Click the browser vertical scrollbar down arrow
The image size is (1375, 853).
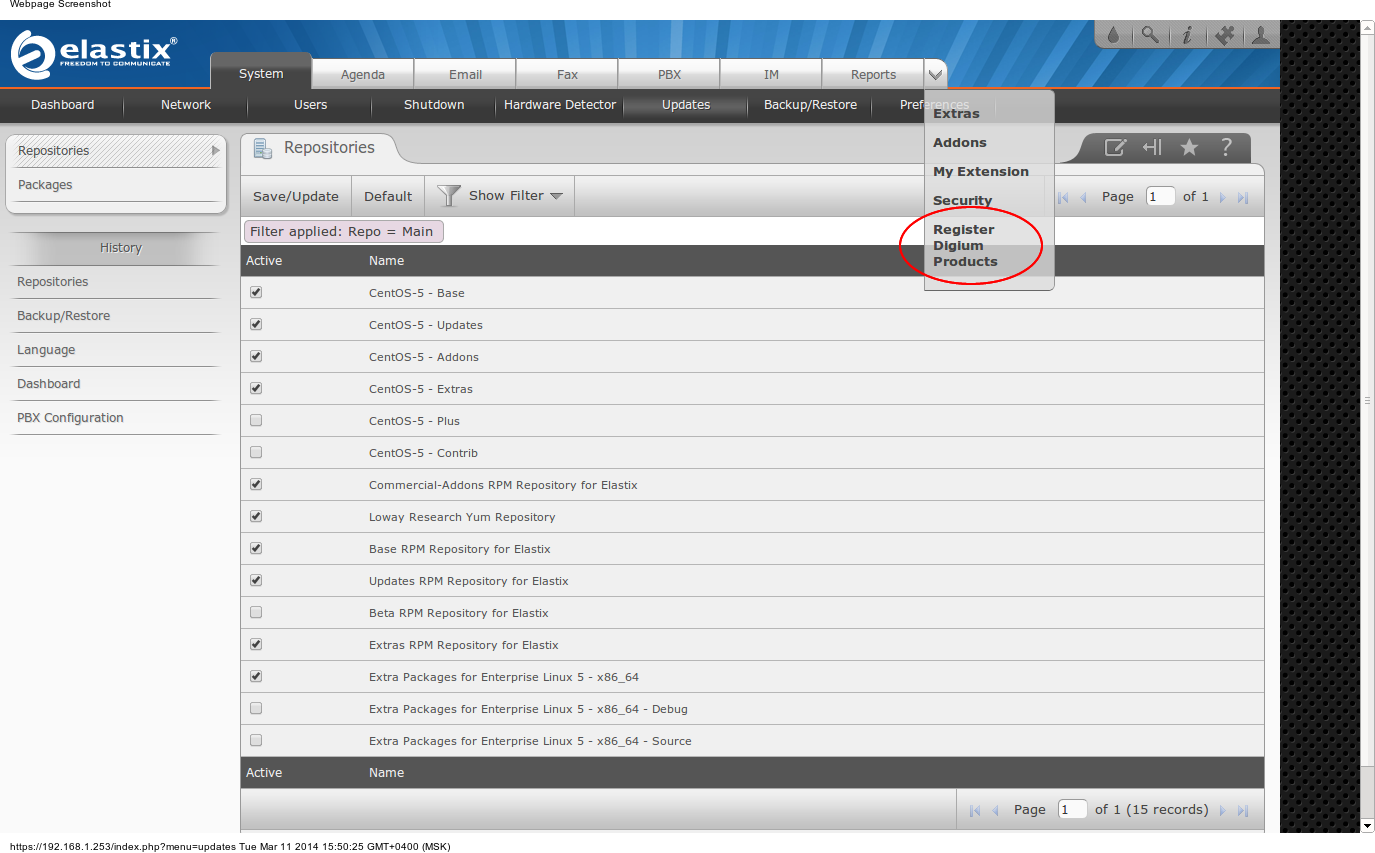pyautogui.click(x=1368, y=826)
